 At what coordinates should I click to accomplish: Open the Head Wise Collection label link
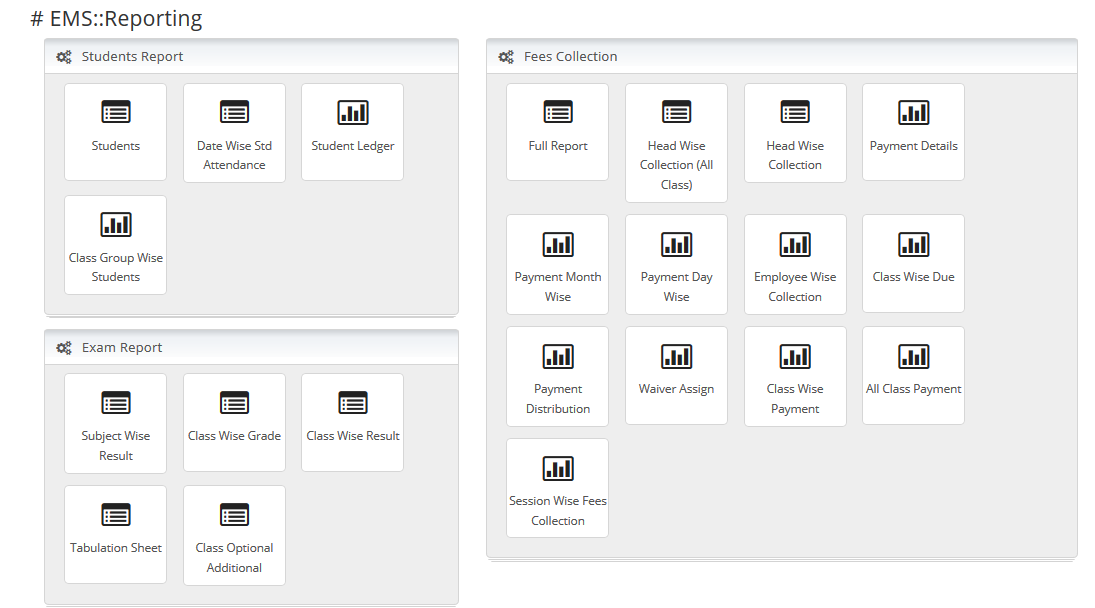click(x=795, y=155)
